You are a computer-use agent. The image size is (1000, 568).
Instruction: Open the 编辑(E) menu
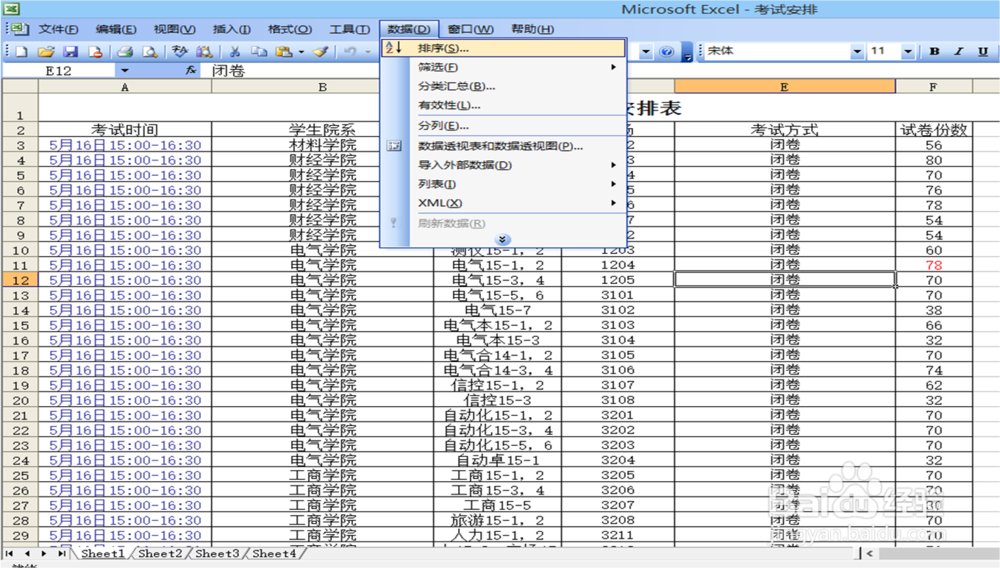tap(115, 29)
